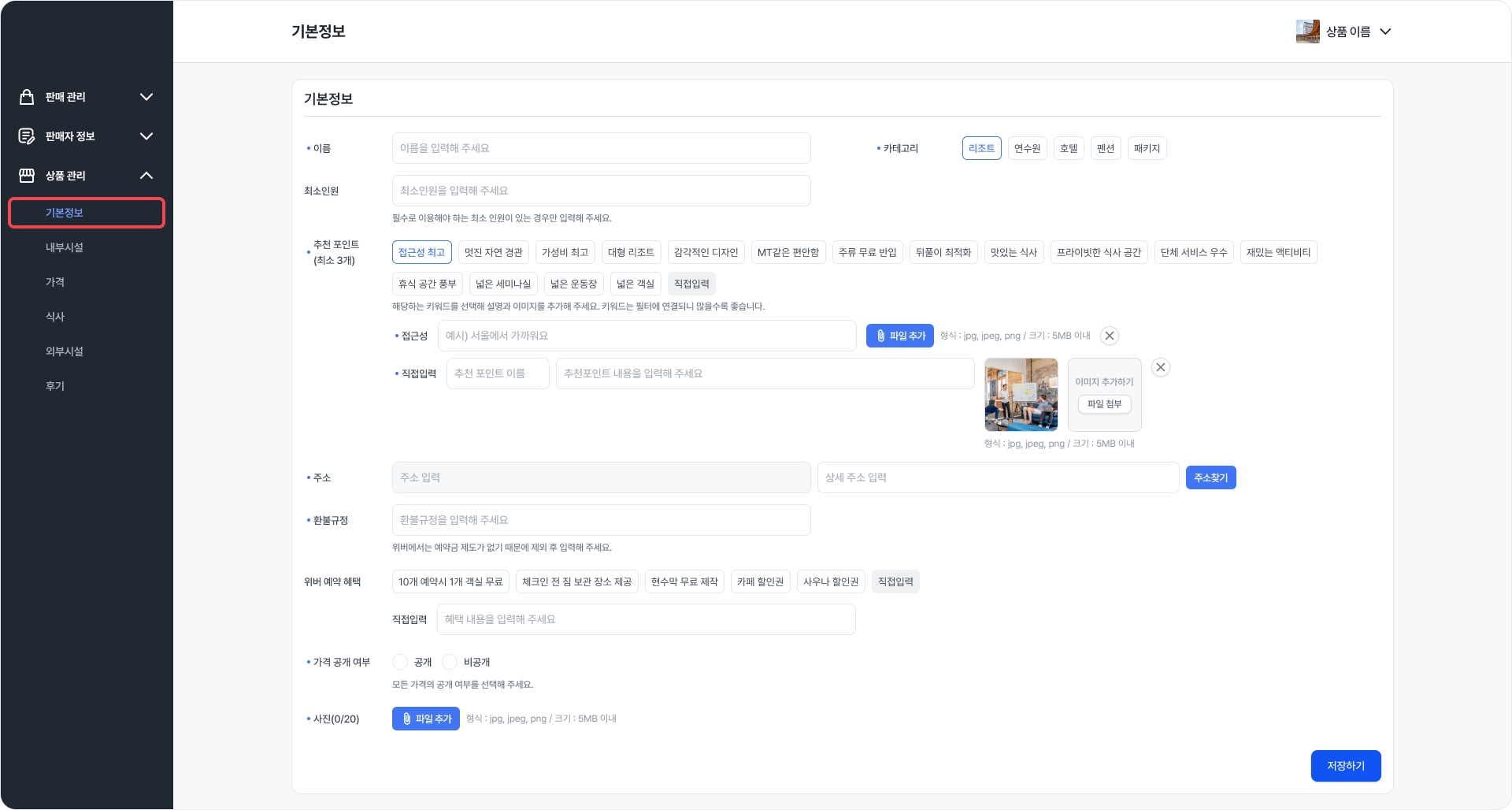
Task: Expand the 판매 관리 menu chevron
Action: (146, 97)
